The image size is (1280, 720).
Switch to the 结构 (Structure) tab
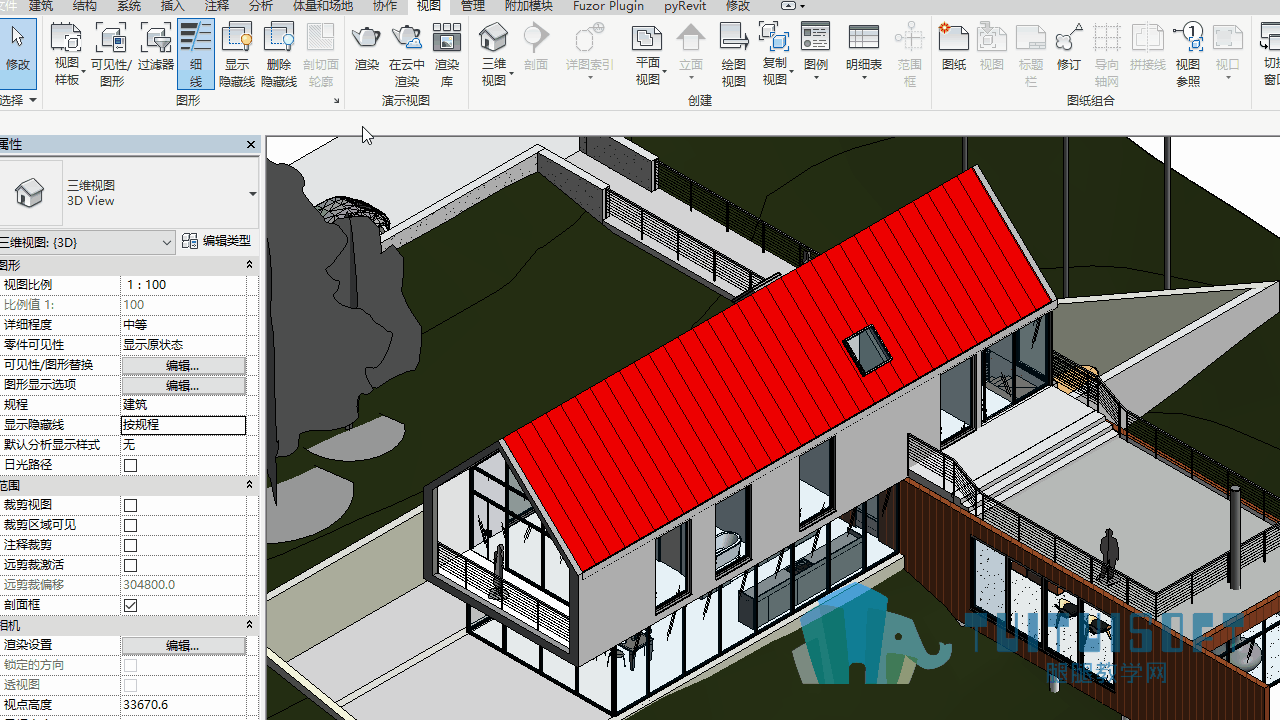click(x=85, y=6)
